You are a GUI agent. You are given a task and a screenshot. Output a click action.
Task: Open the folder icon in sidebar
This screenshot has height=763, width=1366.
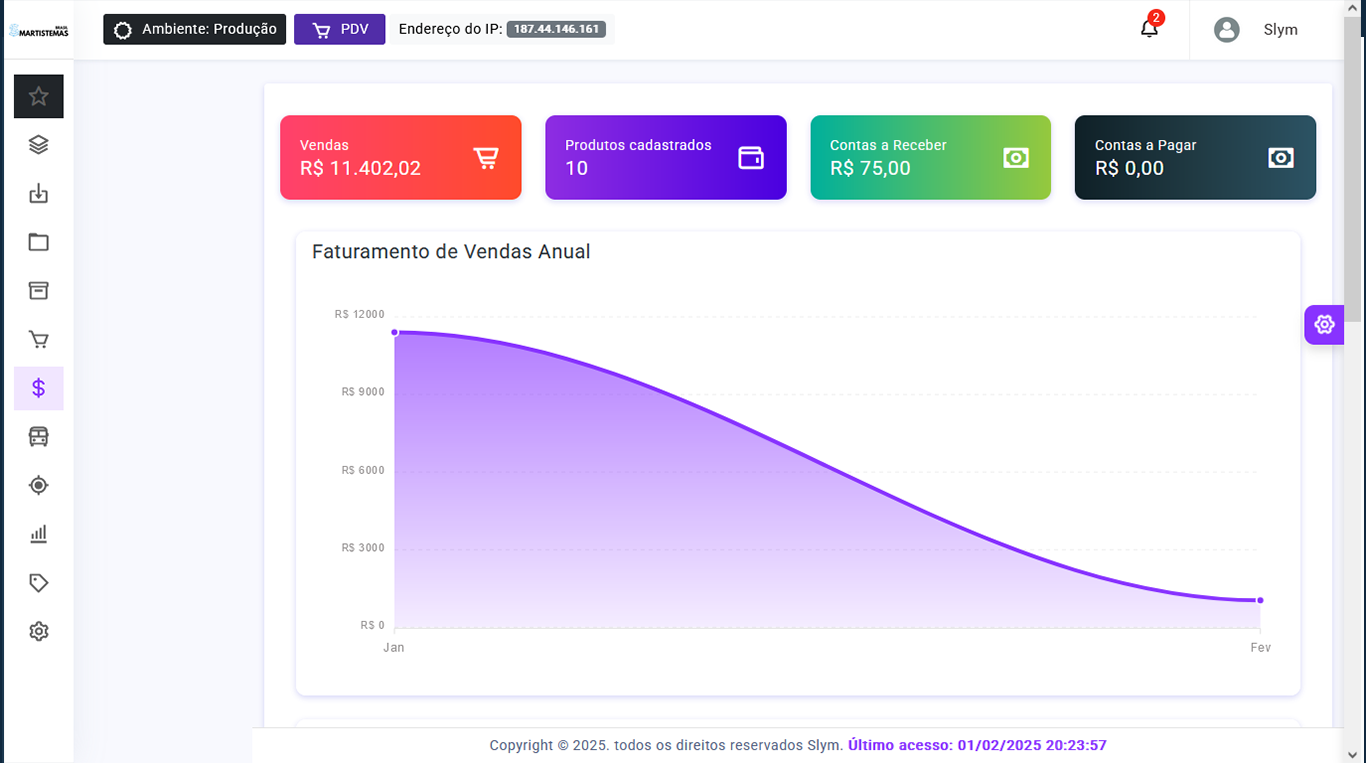click(39, 242)
